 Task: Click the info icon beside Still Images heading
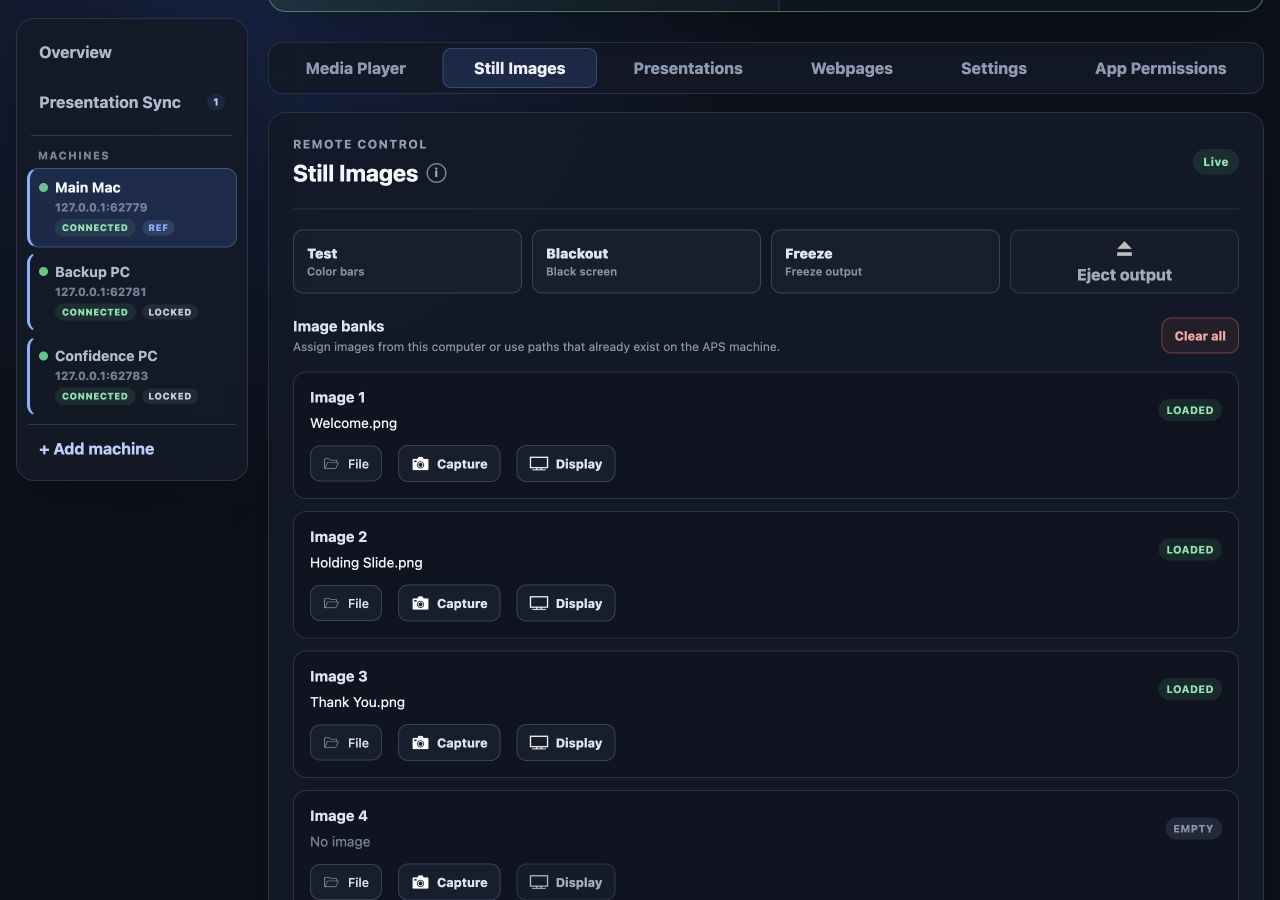(x=436, y=173)
